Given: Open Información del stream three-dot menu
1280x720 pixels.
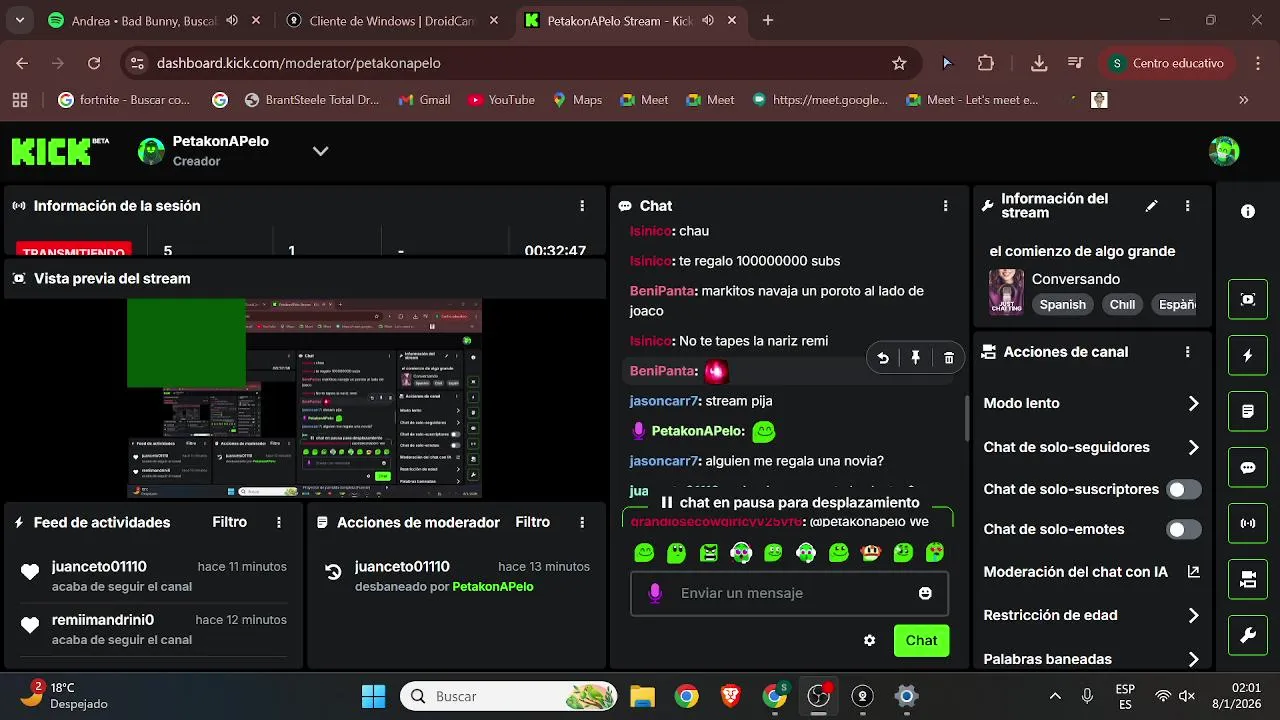Looking at the screenshot, I should pyautogui.click(x=1187, y=205).
